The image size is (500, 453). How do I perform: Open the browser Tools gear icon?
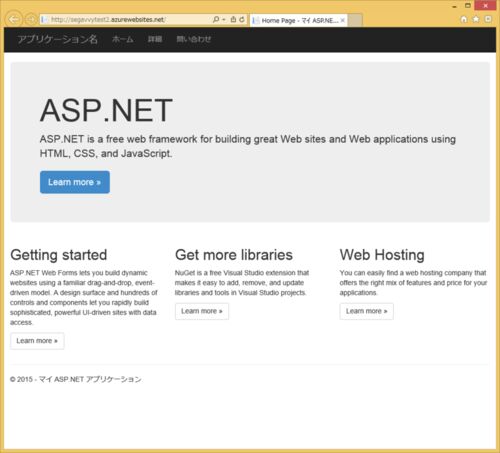click(x=488, y=19)
